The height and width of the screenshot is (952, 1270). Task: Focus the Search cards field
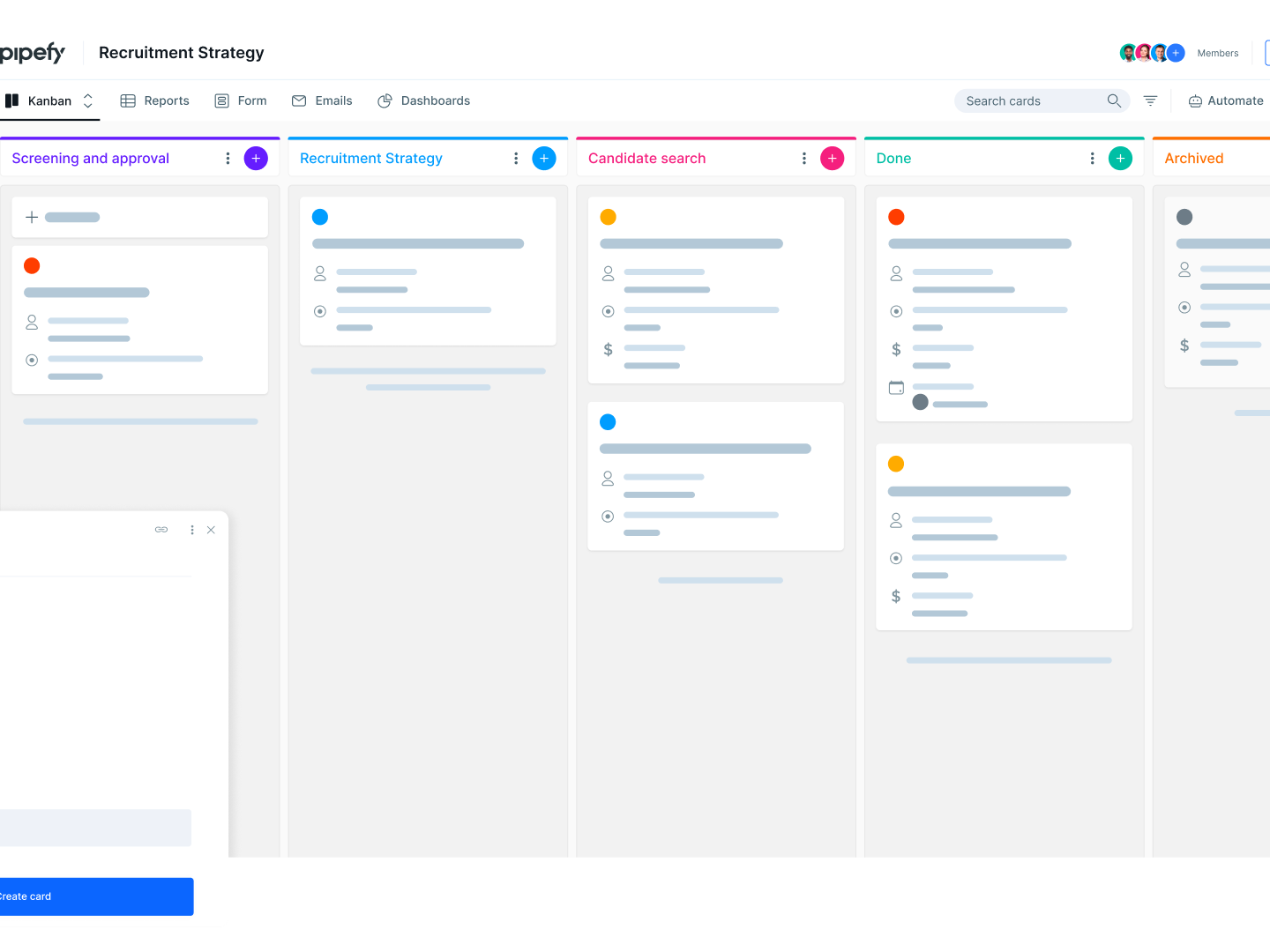pos(1032,101)
